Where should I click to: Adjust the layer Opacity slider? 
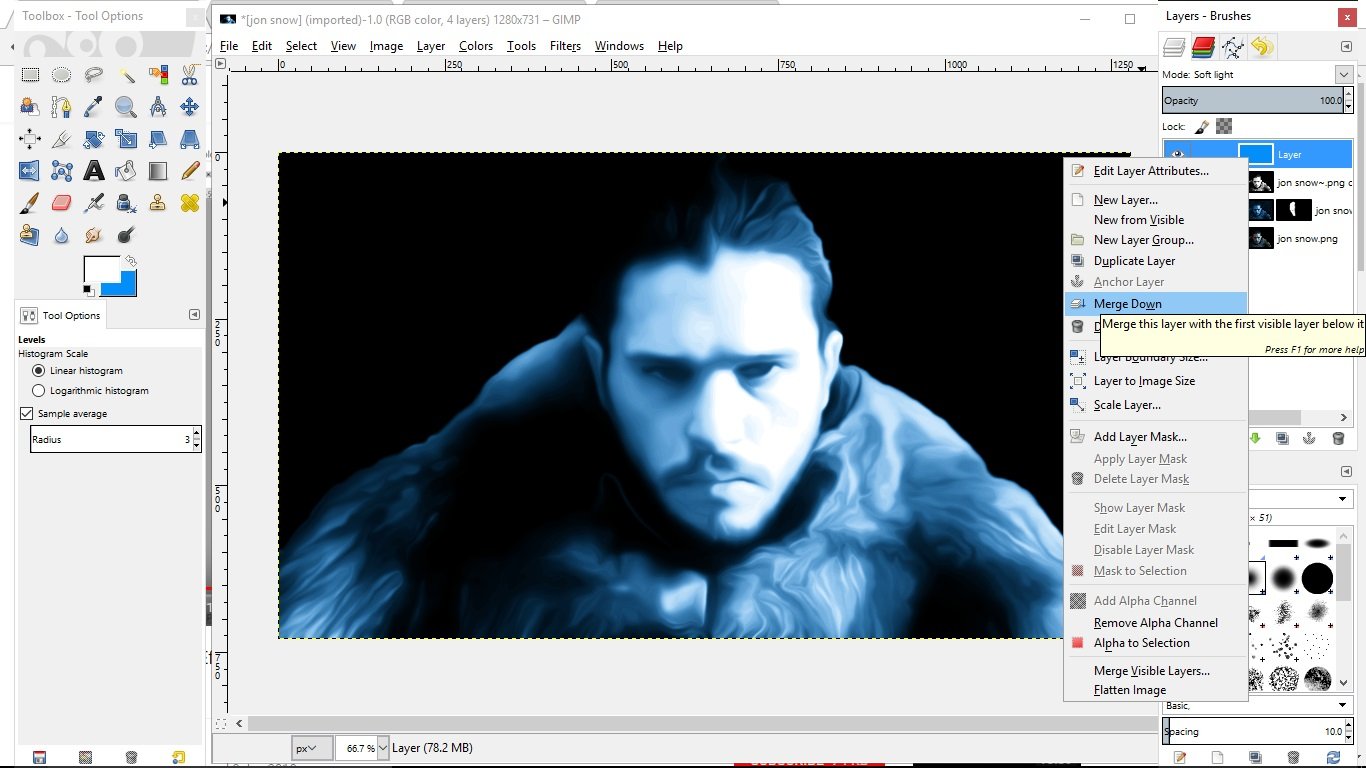(x=1253, y=100)
